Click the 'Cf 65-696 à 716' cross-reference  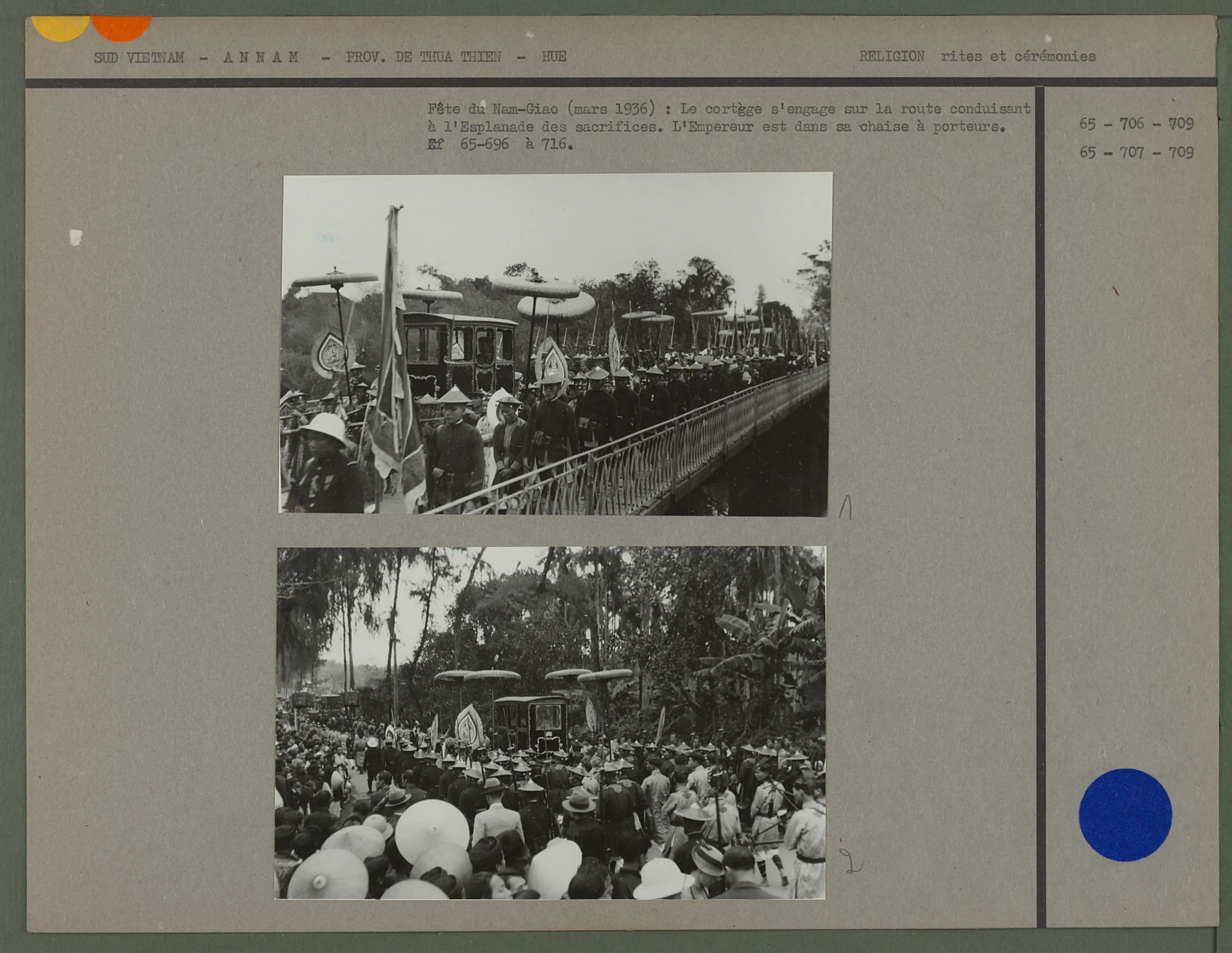pos(500,145)
